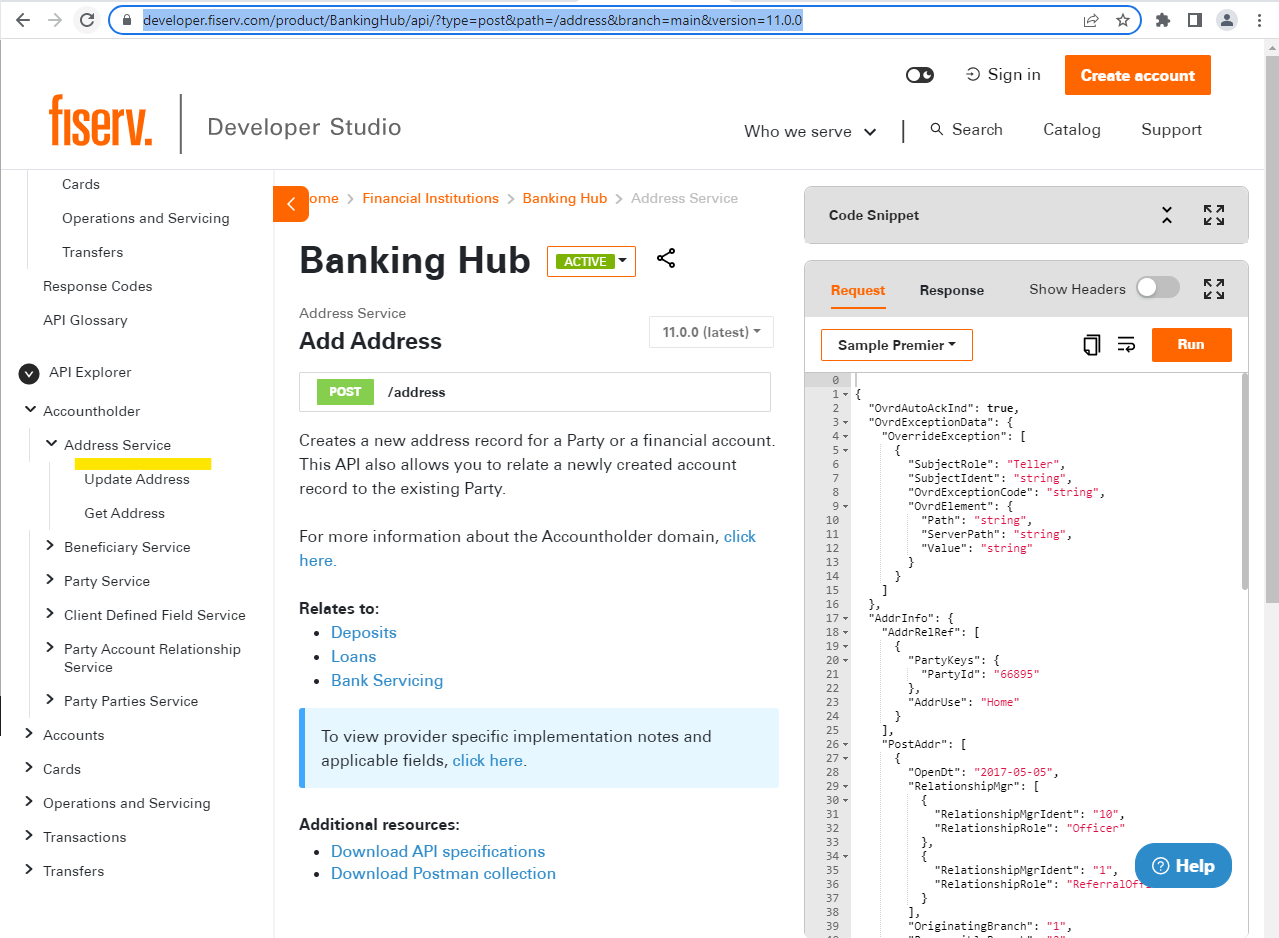Screen dimensions: 1279x938
Task: Switch to Response tab
Action: (952, 290)
